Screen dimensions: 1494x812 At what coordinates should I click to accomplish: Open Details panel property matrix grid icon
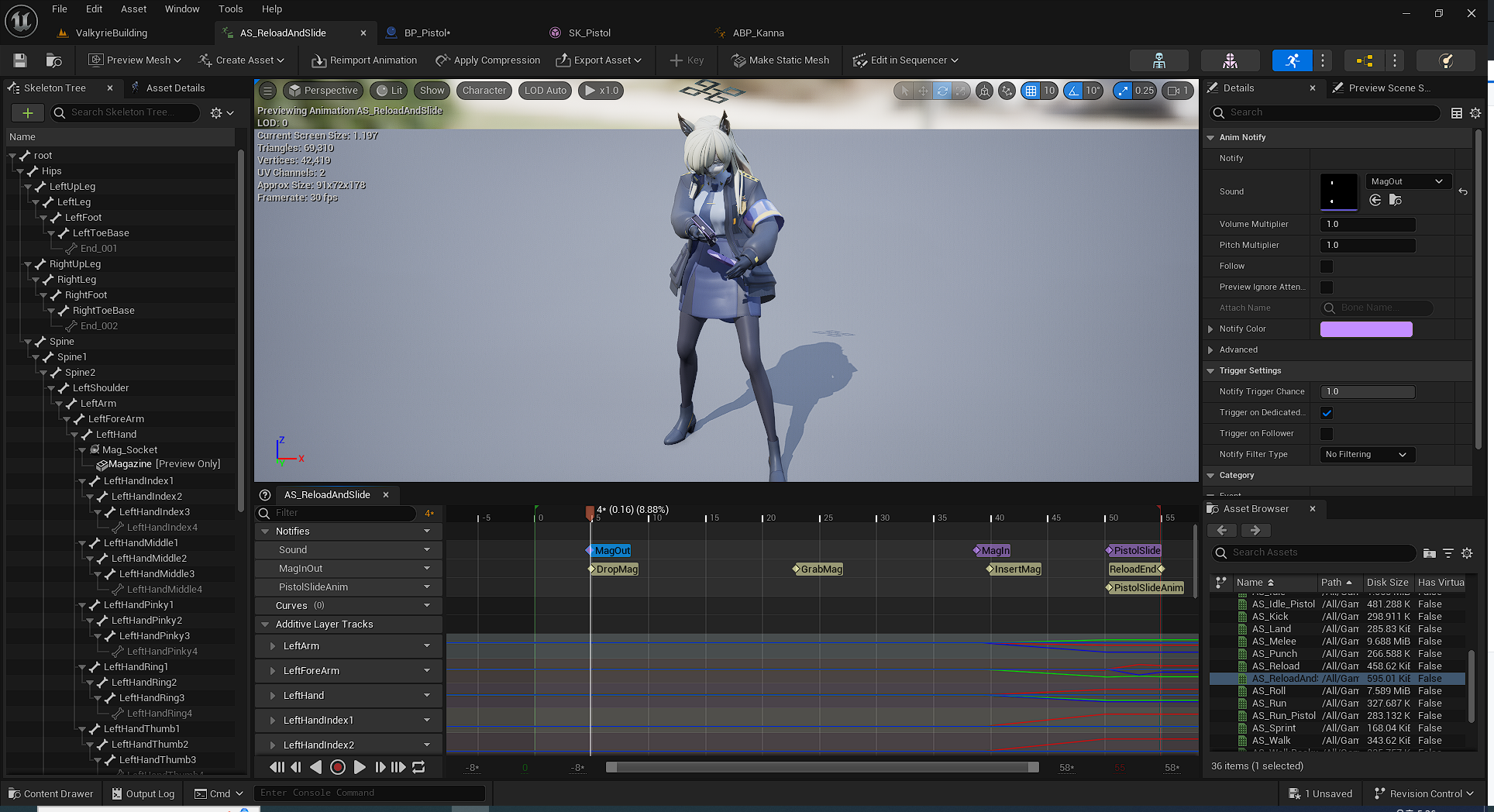point(1457,113)
